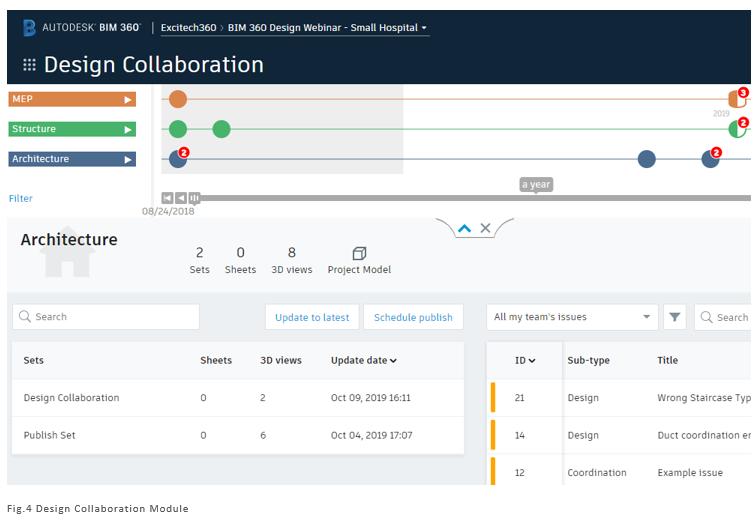
Task: Select the first Architecture package with 2 badge
Action: tap(178, 159)
